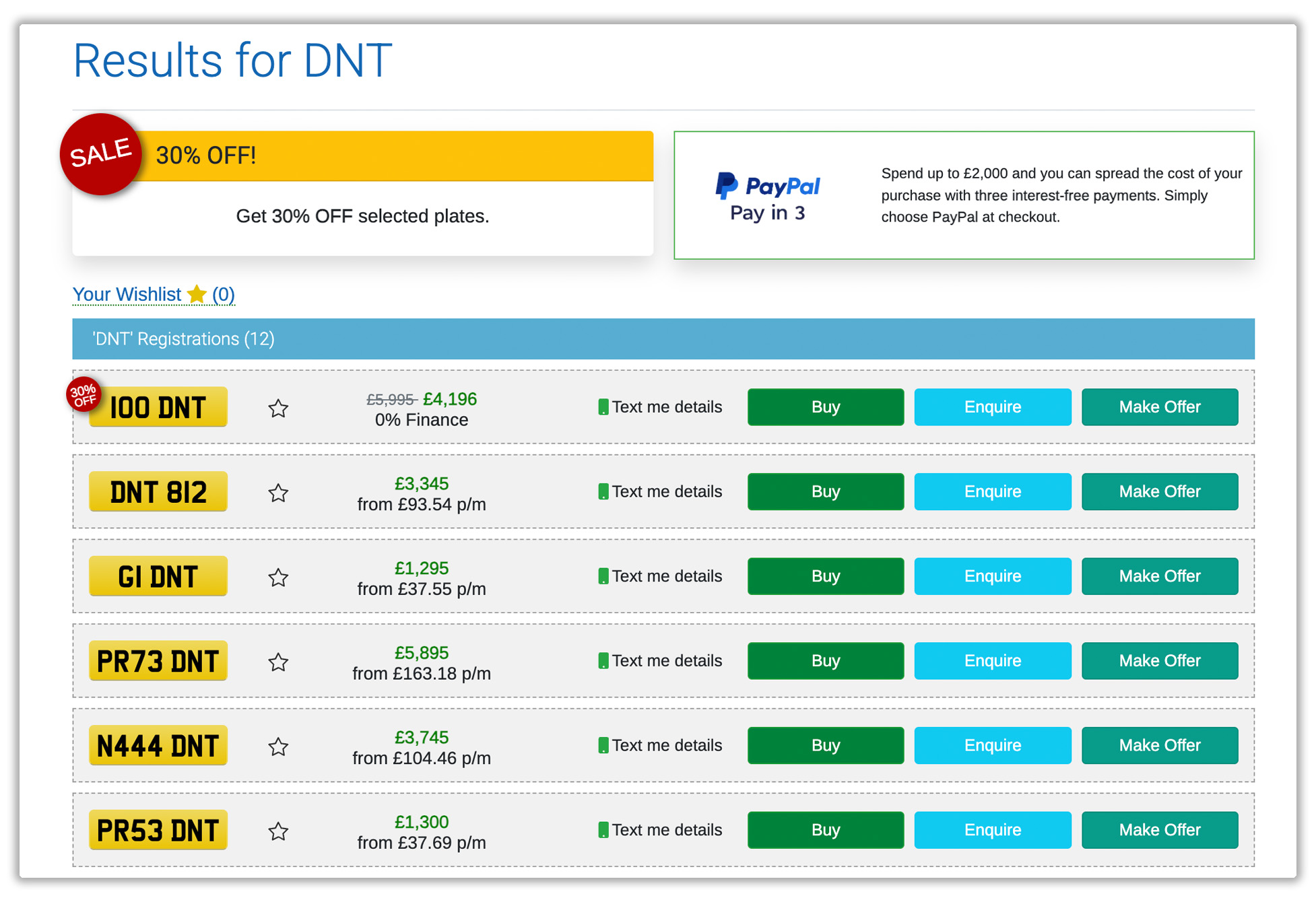1316x902 pixels.
Task: Click the red SALE badge
Action: click(x=101, y=154)
